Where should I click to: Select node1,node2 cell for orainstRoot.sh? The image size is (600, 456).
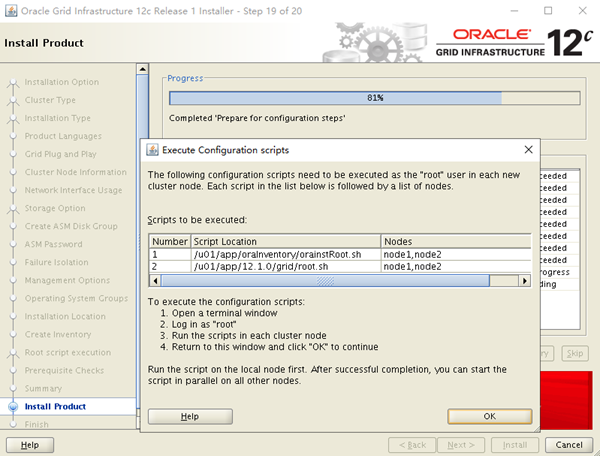[456, 254]
